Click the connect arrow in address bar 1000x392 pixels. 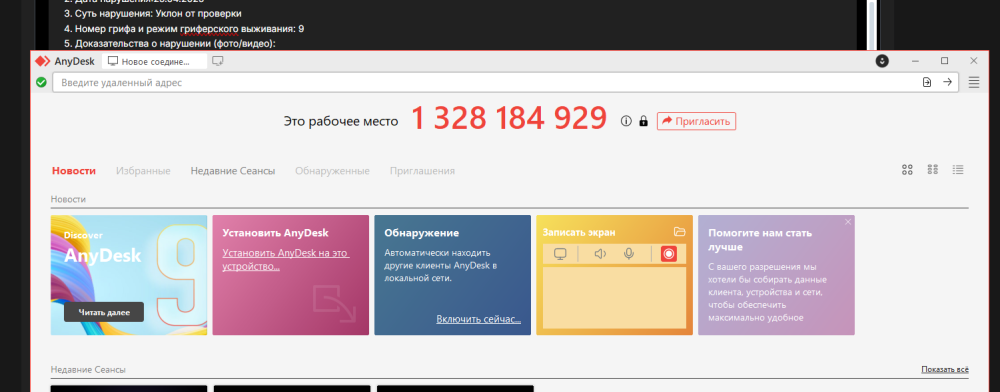coord(947,82)
